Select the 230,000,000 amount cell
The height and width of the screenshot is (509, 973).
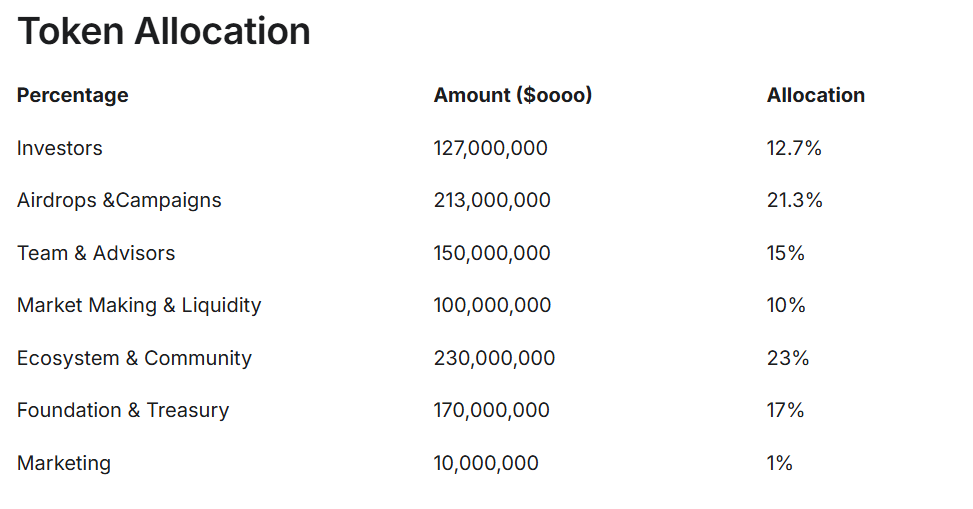click(494, 358)
